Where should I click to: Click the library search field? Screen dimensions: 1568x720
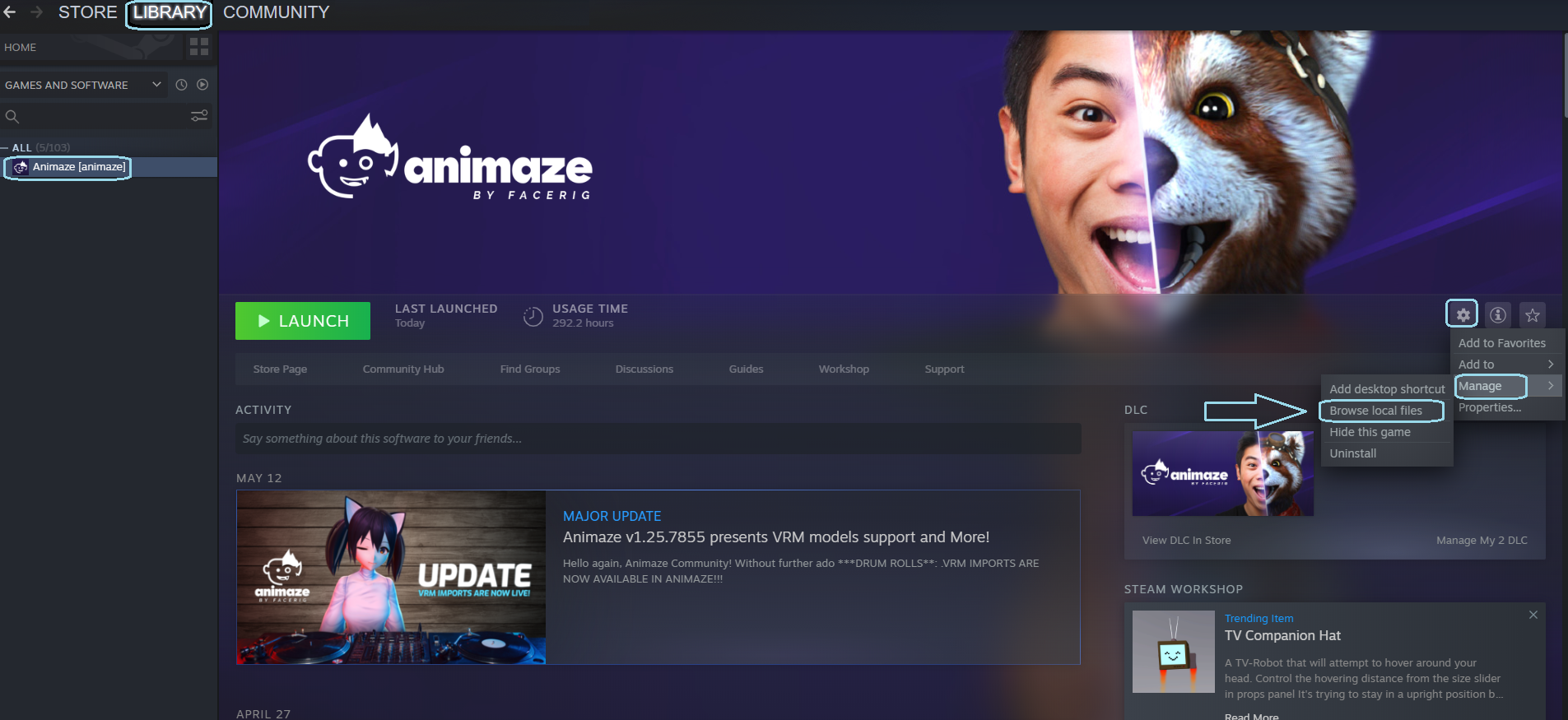click(x=105, y=116)
